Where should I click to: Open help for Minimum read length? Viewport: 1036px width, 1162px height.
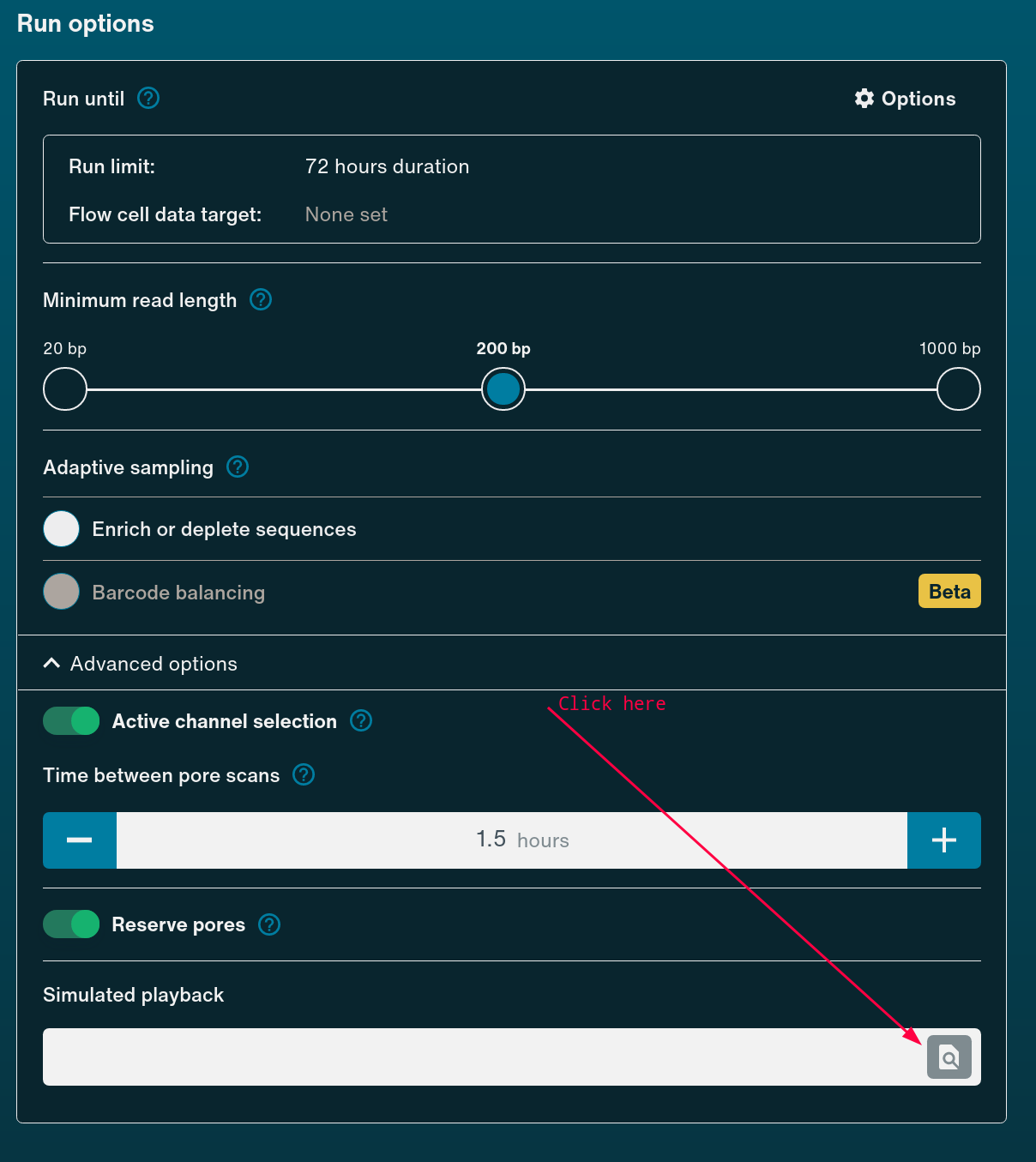pos(261,300)
